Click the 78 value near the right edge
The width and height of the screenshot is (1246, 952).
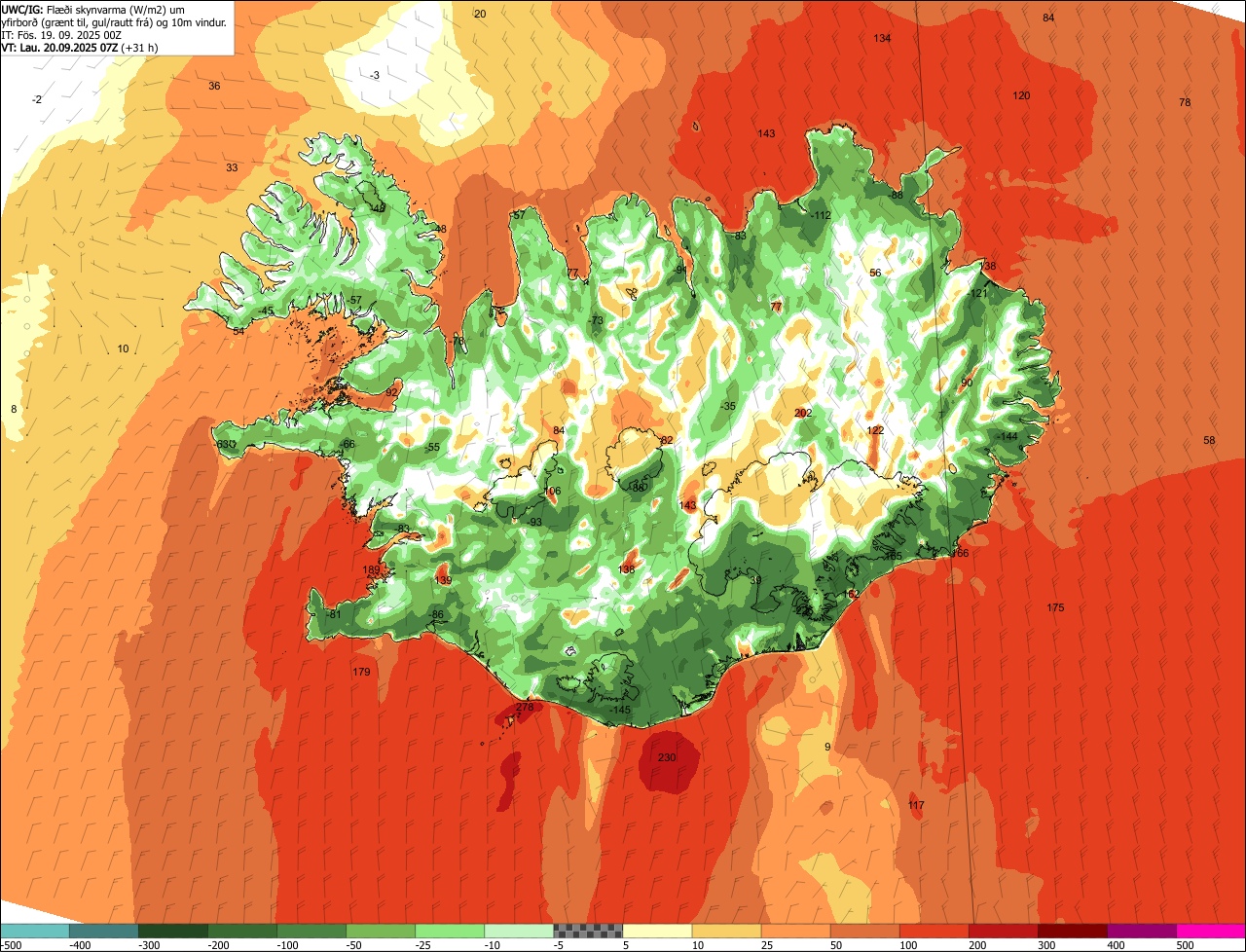[1185, 102]
